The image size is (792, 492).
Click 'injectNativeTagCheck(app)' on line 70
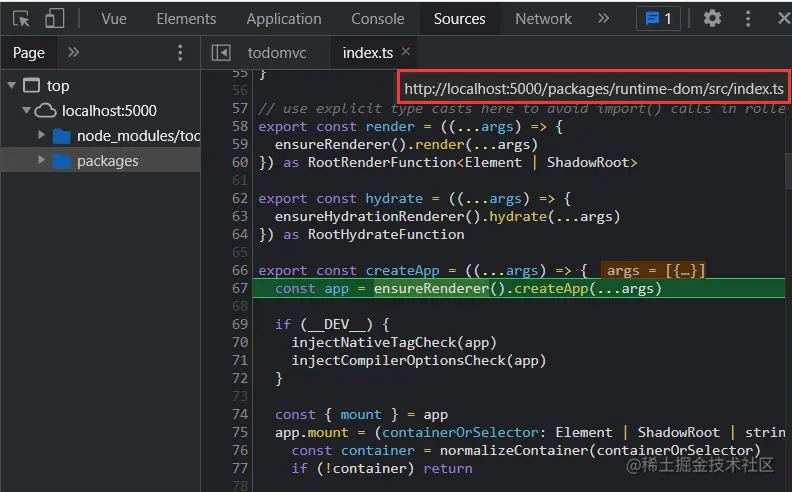tap(394, 342)
